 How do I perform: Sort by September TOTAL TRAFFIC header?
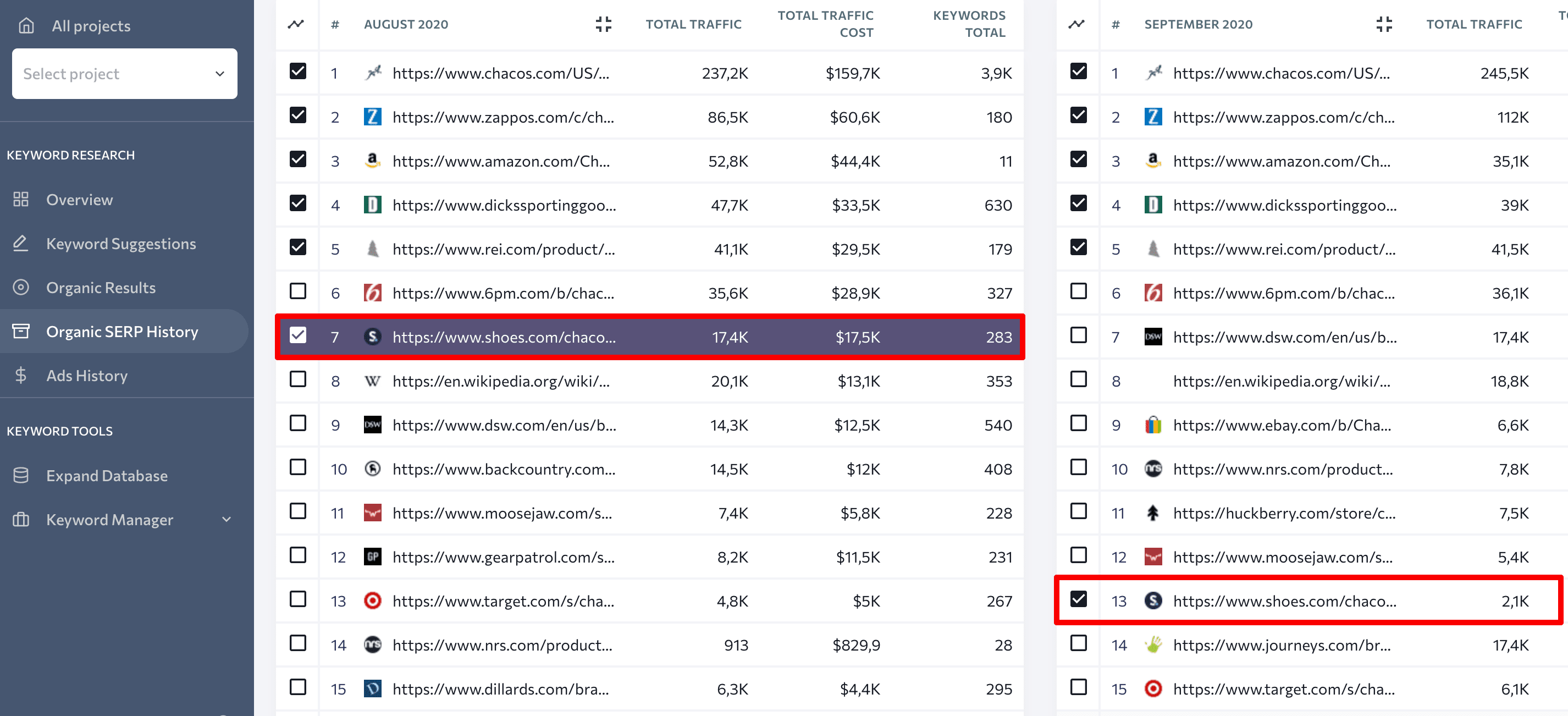click(x=1473, y=24)
